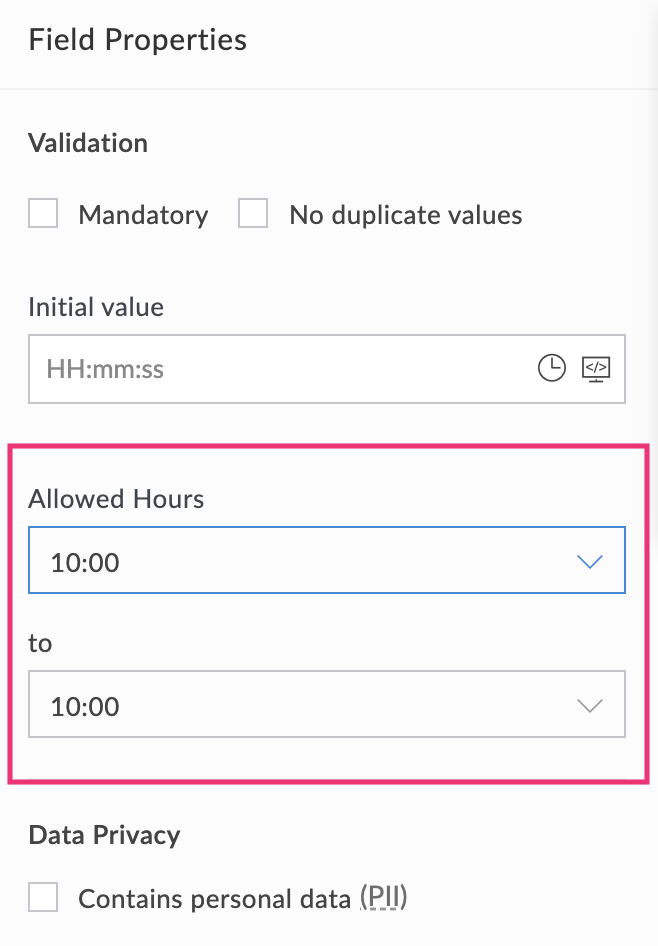Check the No duplicate values option
The height and width of the screenshot is (946, 658).
coord(252,213)
